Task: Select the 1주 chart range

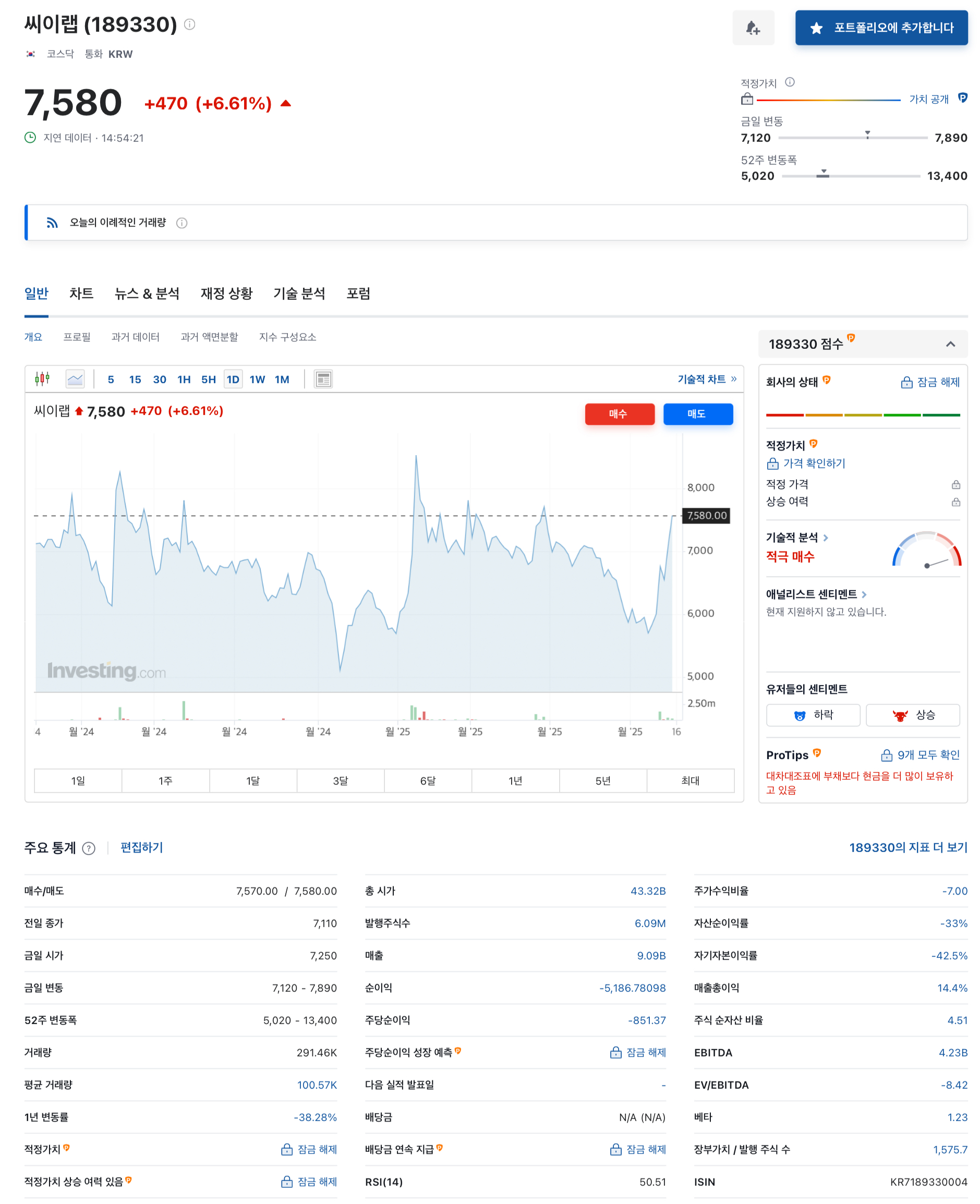Action: (x=165, y=781)
